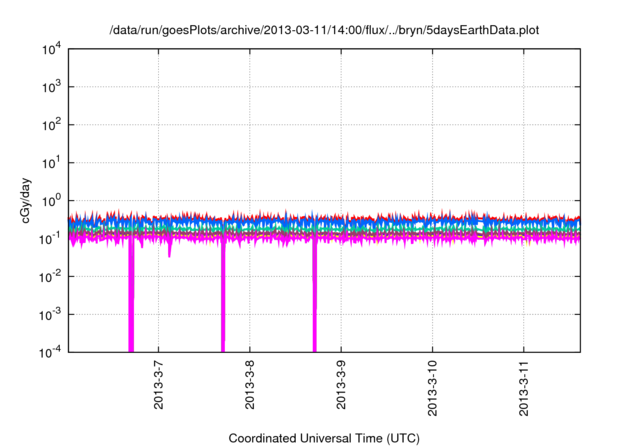Click the magenta dropout spike before 2013-3-7
640x448 pixels.
click(131, 296)
